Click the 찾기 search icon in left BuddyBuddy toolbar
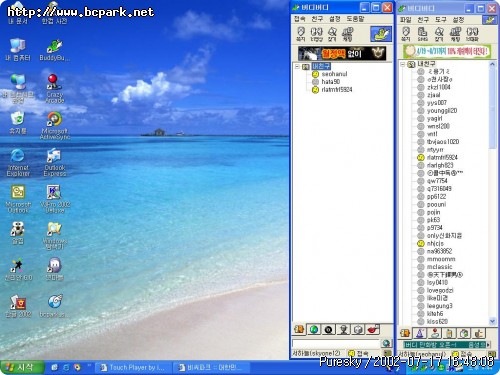Screen dimensions: 500x375 coord(332,34)
